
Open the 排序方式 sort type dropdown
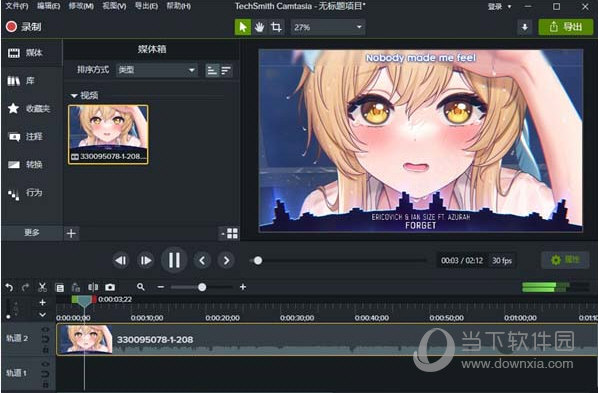click(x=157, y=70)
